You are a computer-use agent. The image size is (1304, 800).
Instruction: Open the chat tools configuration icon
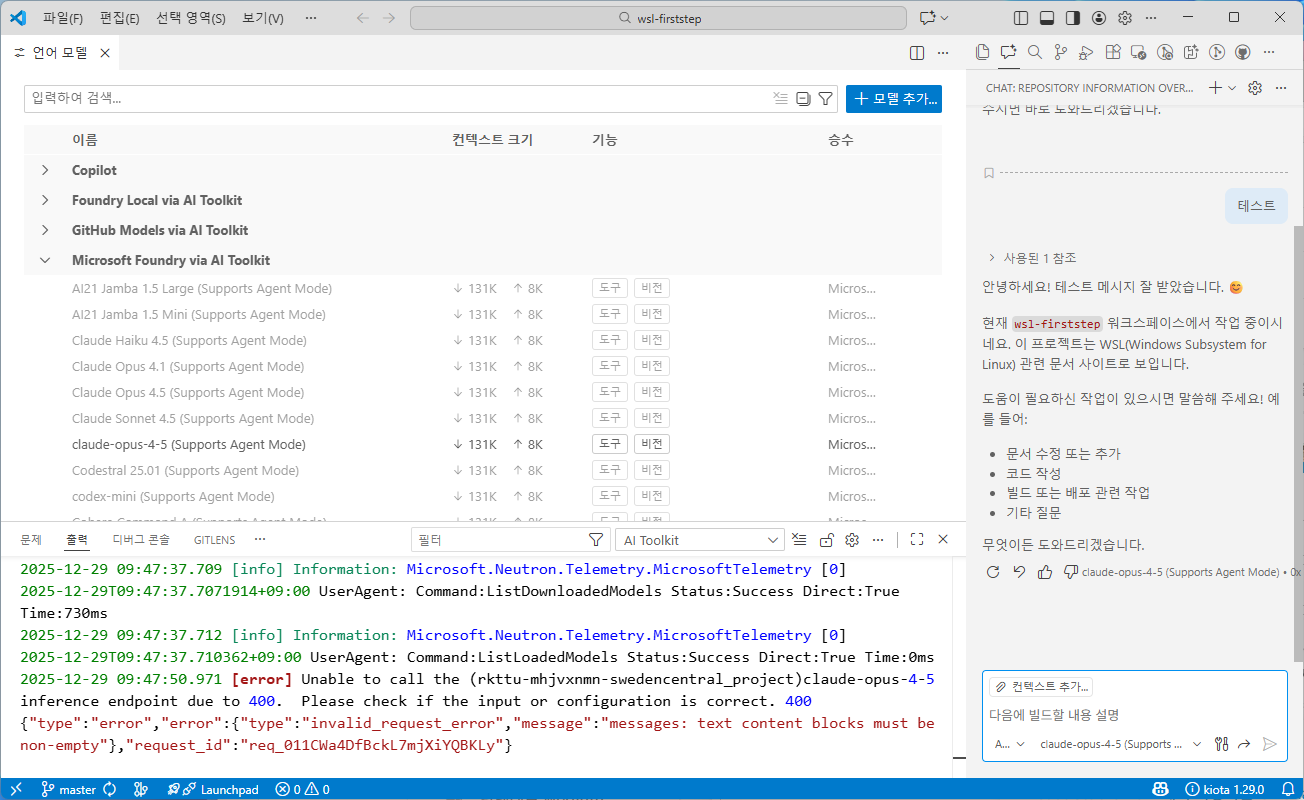click(x=1221, y=744)
